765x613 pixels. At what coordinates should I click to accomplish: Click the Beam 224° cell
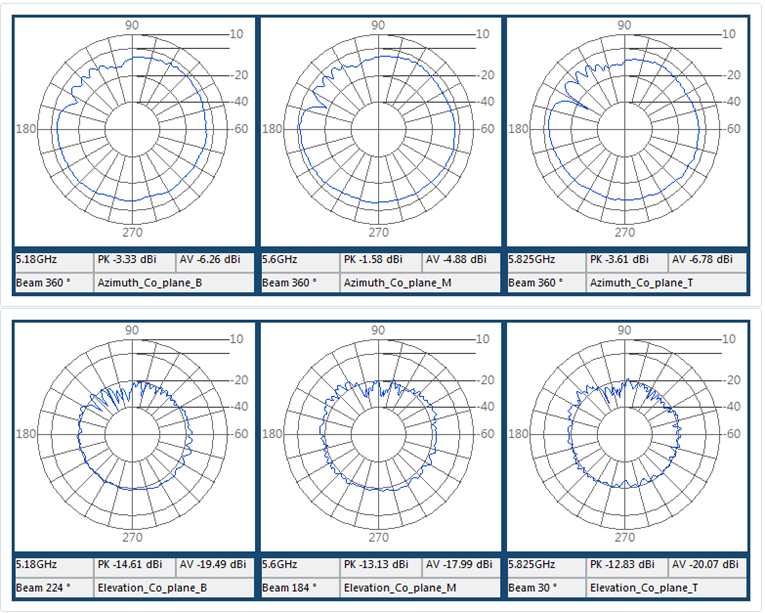pyautogui.click(x=53, y=587)
